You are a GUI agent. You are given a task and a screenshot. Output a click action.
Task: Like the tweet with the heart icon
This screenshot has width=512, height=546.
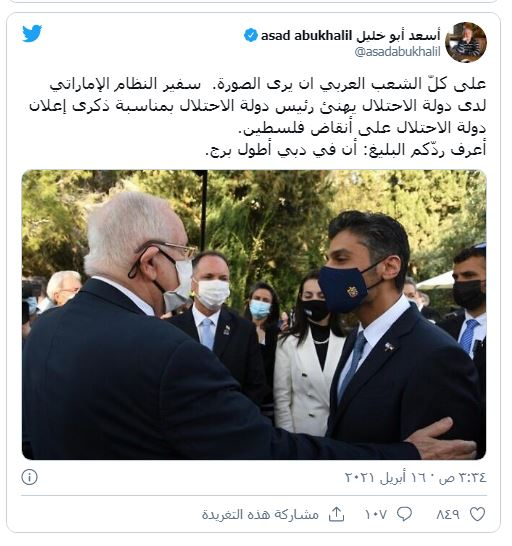(478, 514)
